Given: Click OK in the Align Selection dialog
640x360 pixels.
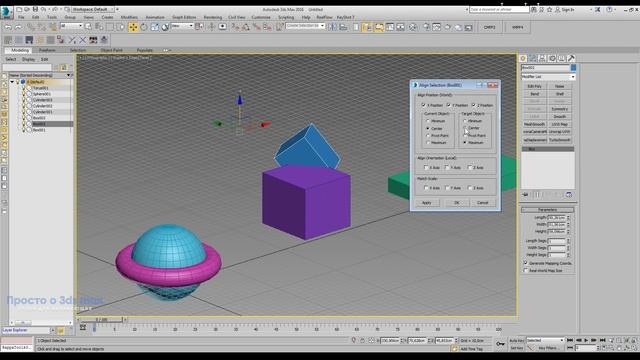Looking at the screenshot, I should (457, 202).
